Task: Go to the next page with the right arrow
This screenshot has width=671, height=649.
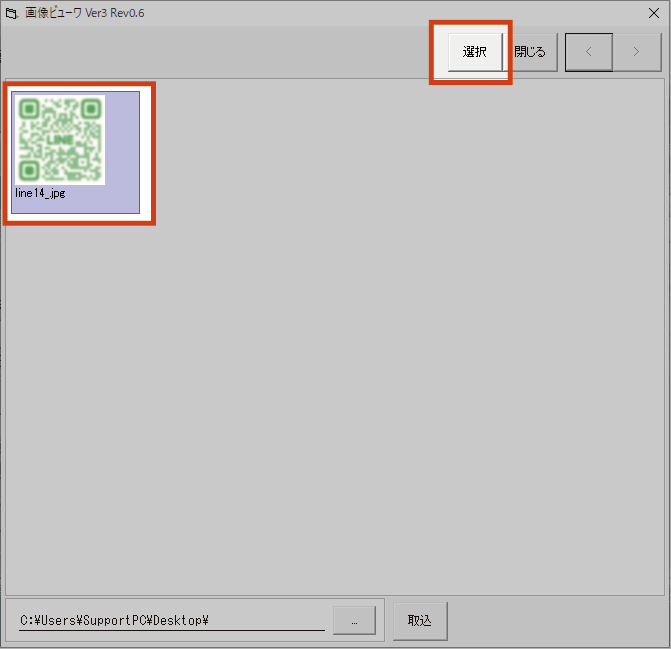Action: tap(637, 52)
